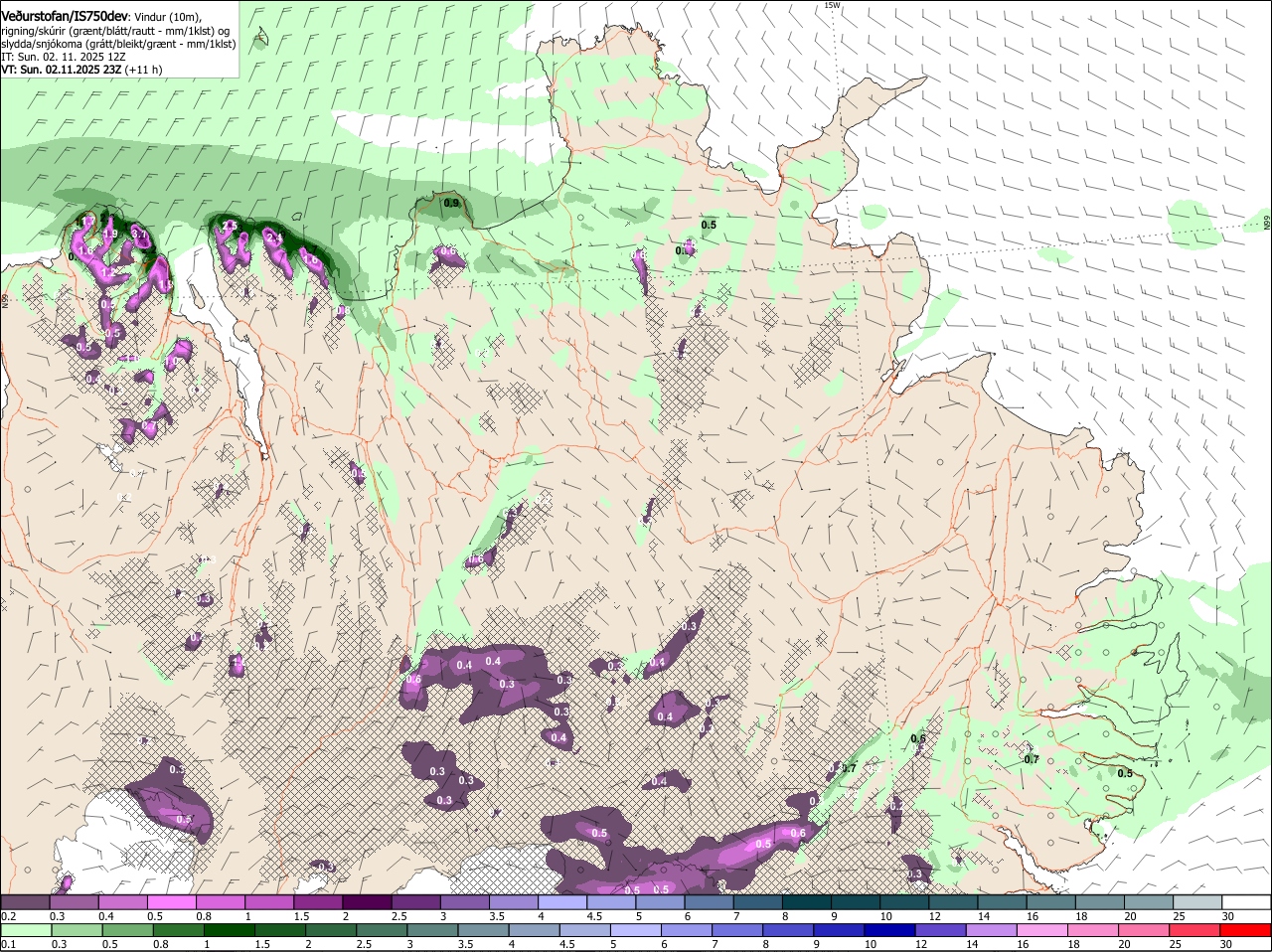Viewport: 1272px width, 952px height.
Task: Click the '30' label in the lower legend row
Action: point(1228,945)
